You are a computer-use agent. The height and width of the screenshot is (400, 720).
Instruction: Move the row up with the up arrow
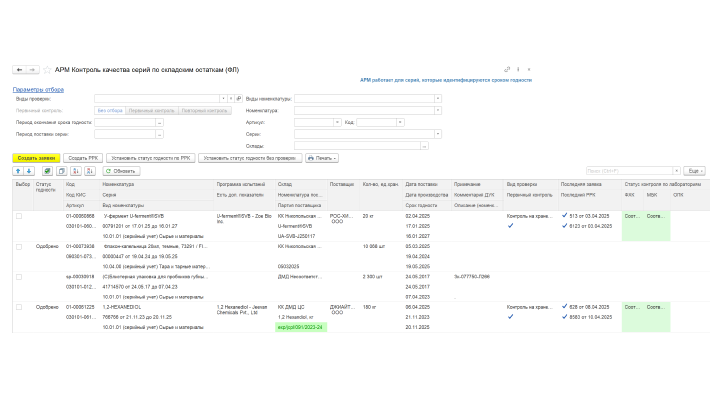tap(17, 171)
